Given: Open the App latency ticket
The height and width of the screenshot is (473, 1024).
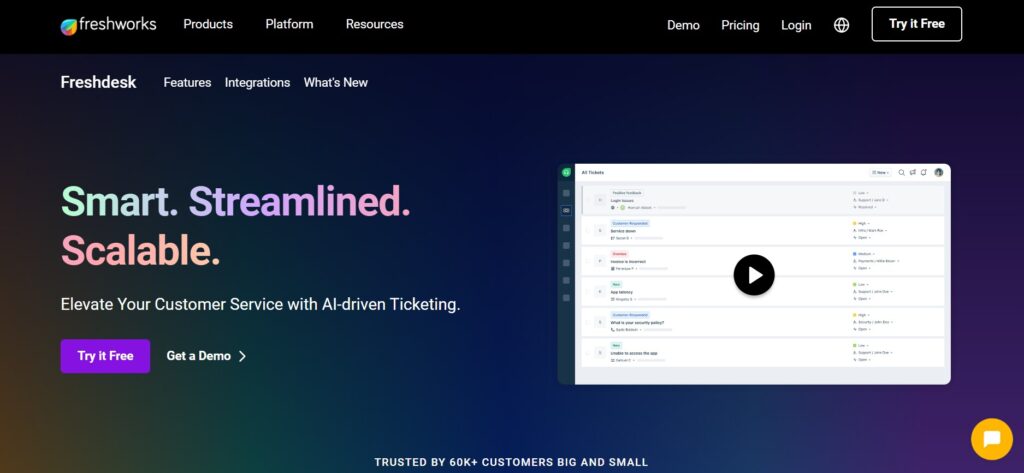Looking at the screenshot, I should coord(621,292).
